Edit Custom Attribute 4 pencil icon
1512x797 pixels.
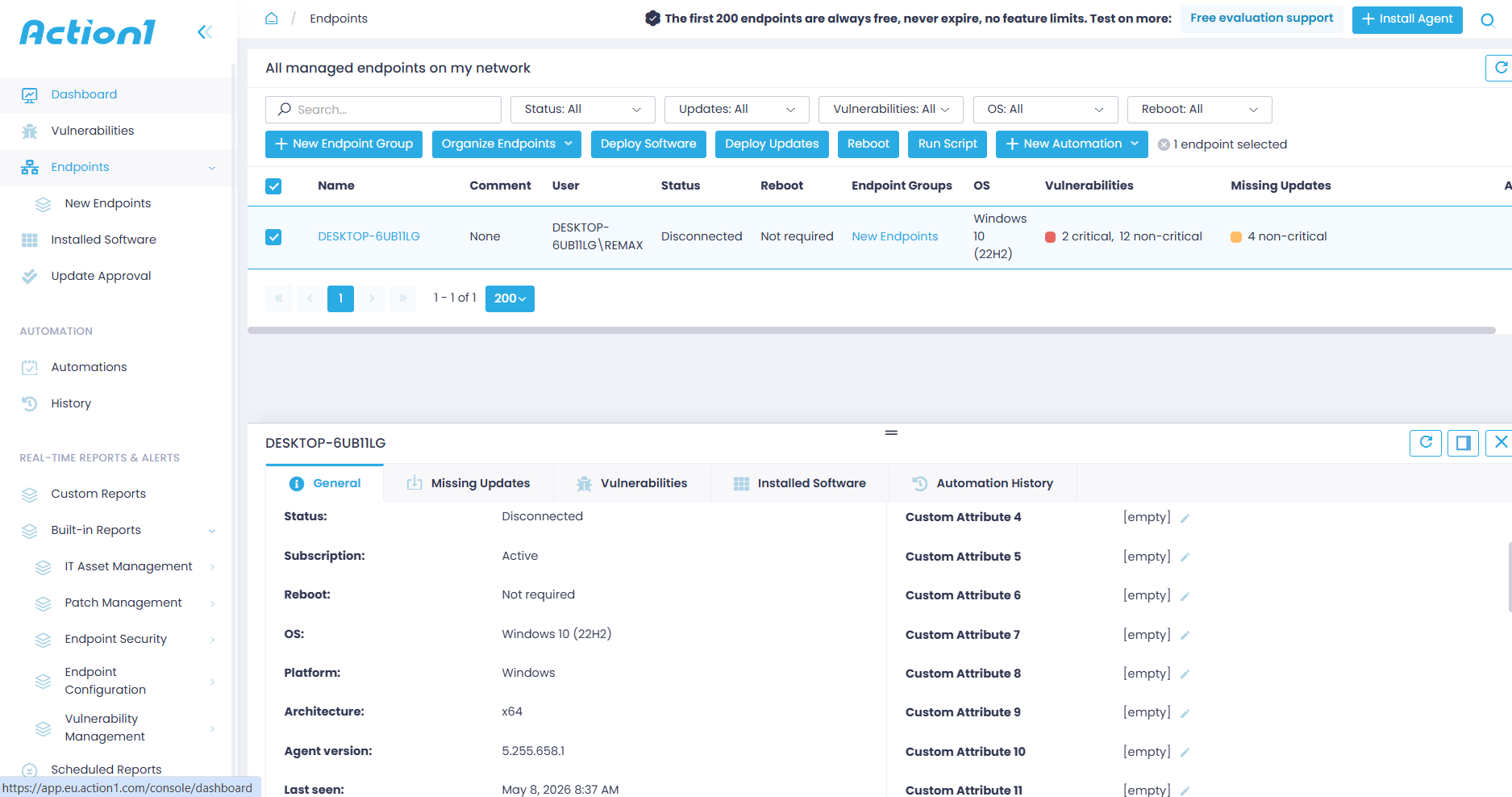[x=1185, y=518]
